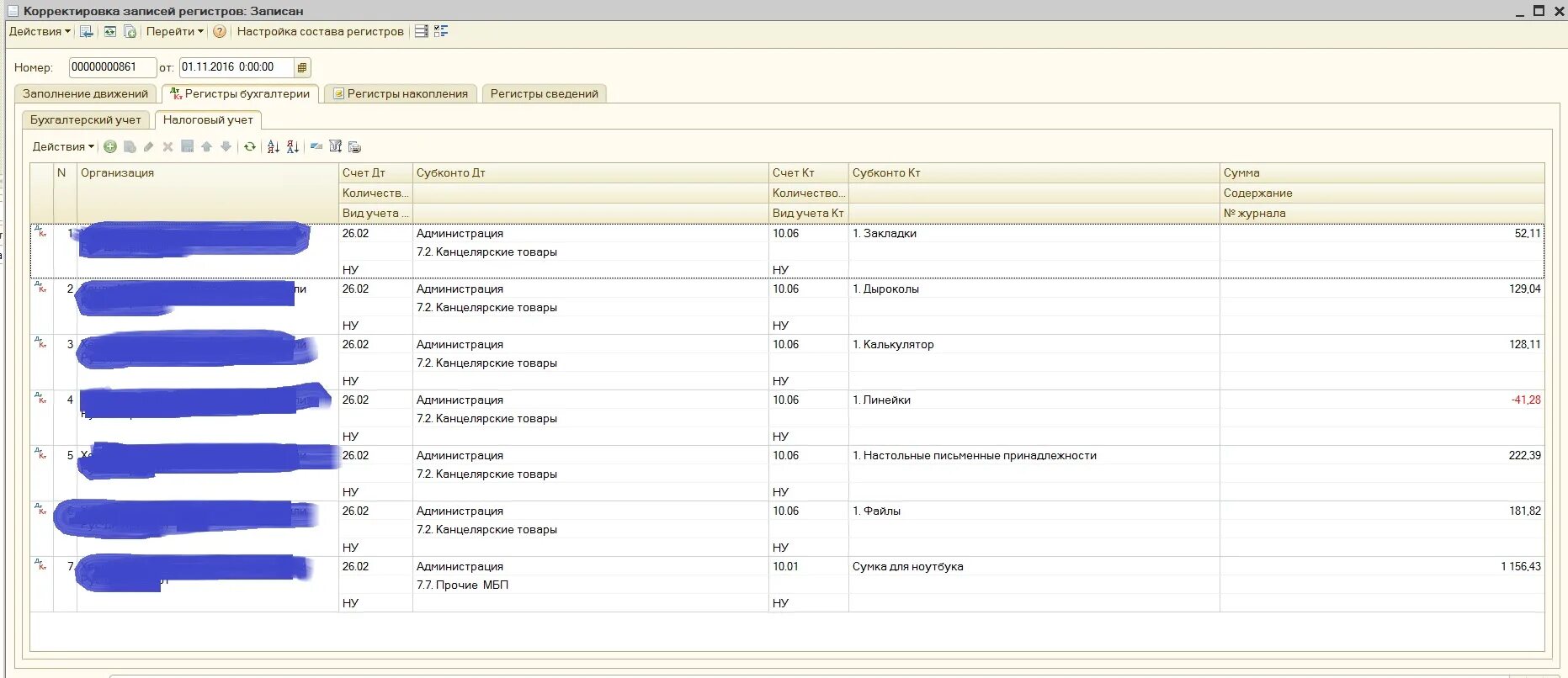Select the cell '1. Калькулятор'
This screenshot has height=678, width=1568.
click(1034, 344)
